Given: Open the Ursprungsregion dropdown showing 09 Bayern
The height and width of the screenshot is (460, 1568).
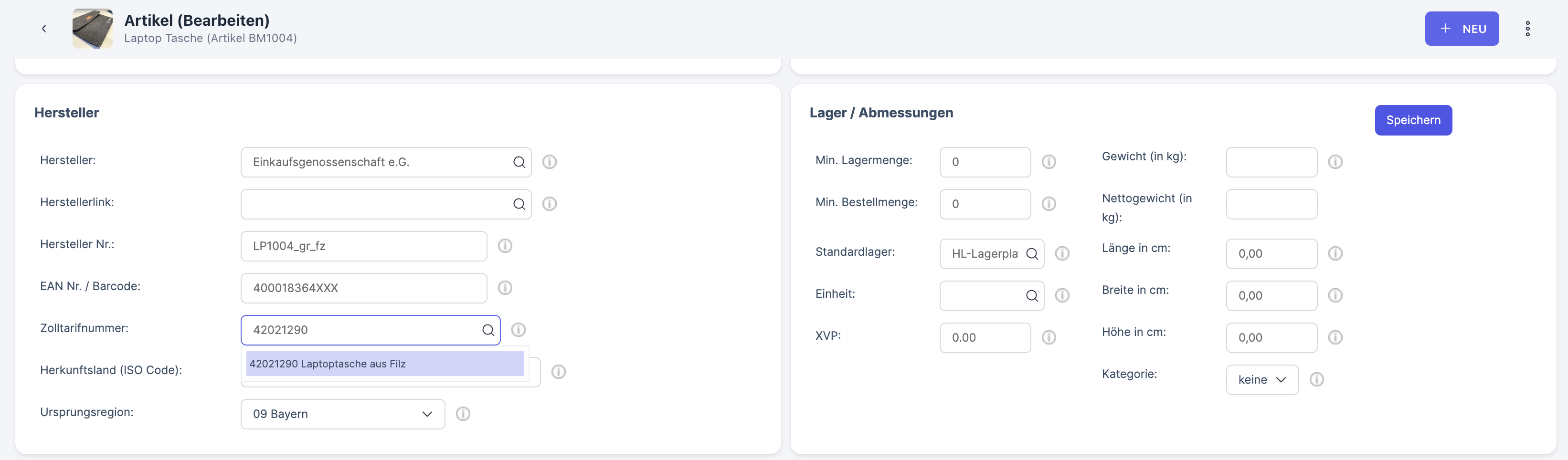Looking at the screenshot, I should pos(342,414).
